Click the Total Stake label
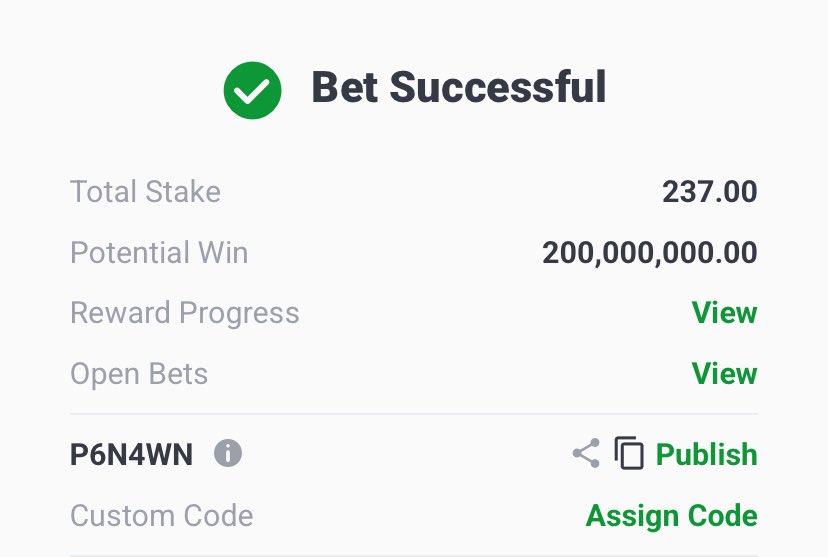The width and height of the screenshot is (828, 557). (x=145, y=191)
